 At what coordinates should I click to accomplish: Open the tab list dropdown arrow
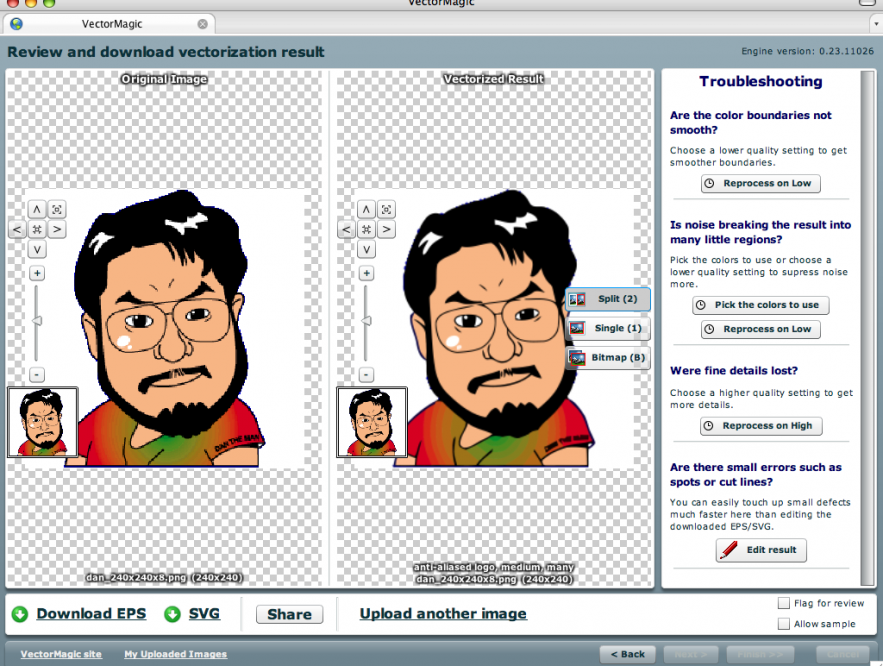(x=876, y=24)
